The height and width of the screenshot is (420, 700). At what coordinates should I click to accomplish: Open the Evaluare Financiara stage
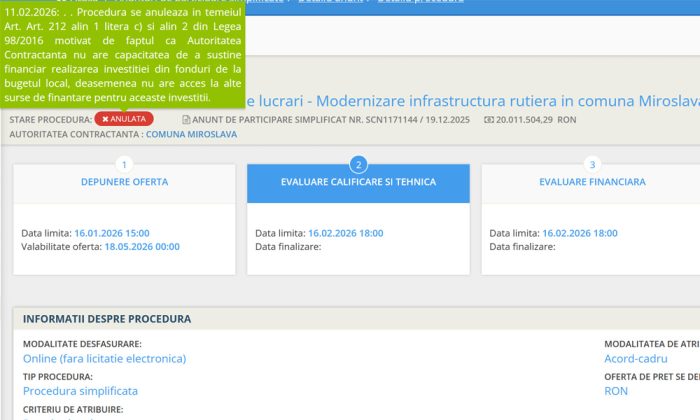[592, 182]
